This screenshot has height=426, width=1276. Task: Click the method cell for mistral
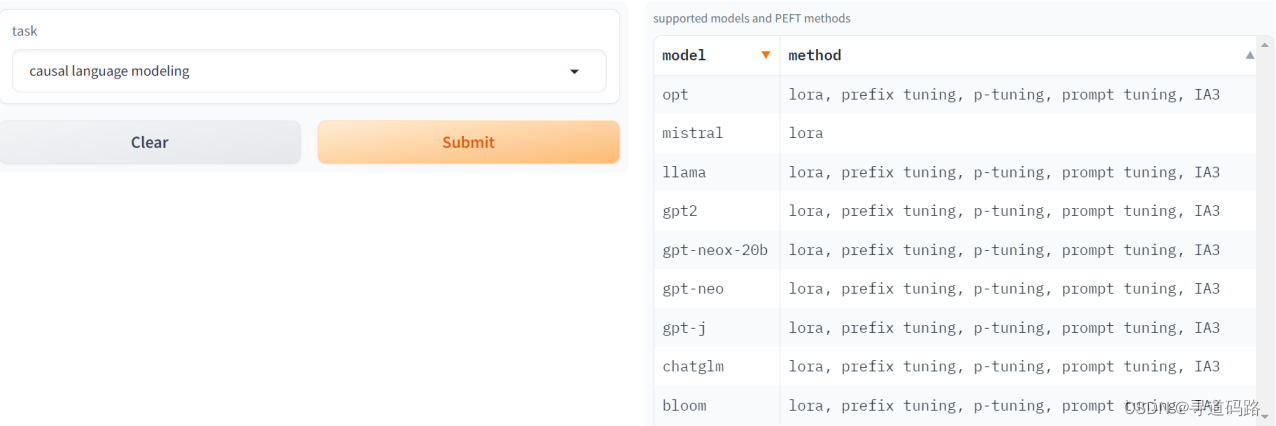tap(1018, 133)
